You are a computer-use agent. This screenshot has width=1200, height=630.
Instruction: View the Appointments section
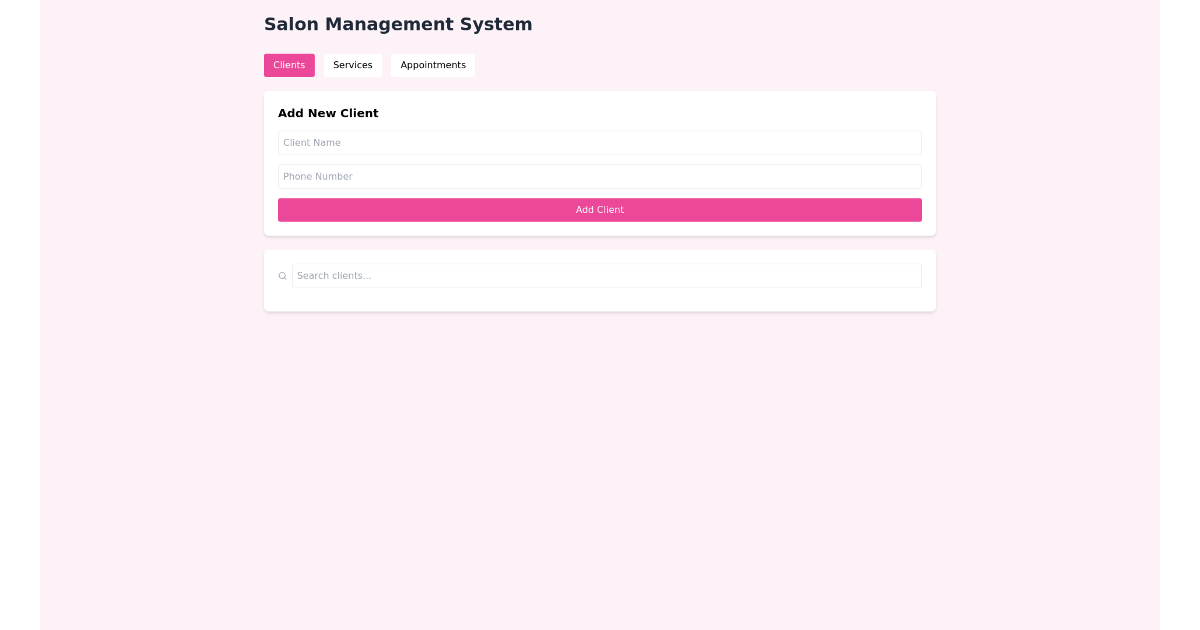433,65
